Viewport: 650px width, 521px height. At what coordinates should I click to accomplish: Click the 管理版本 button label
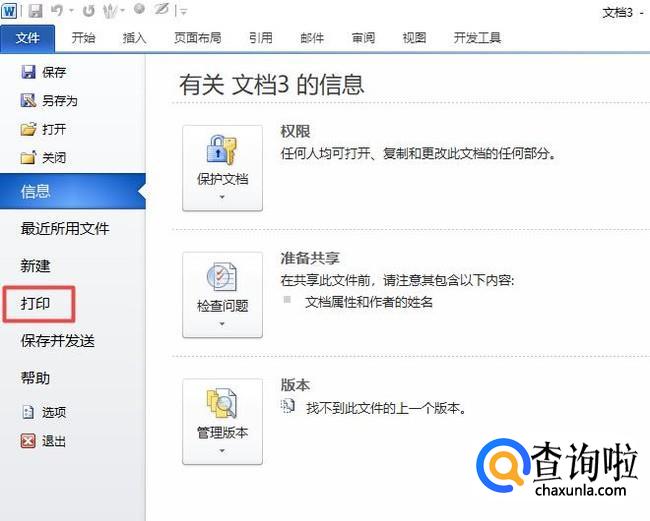(223, 433)
